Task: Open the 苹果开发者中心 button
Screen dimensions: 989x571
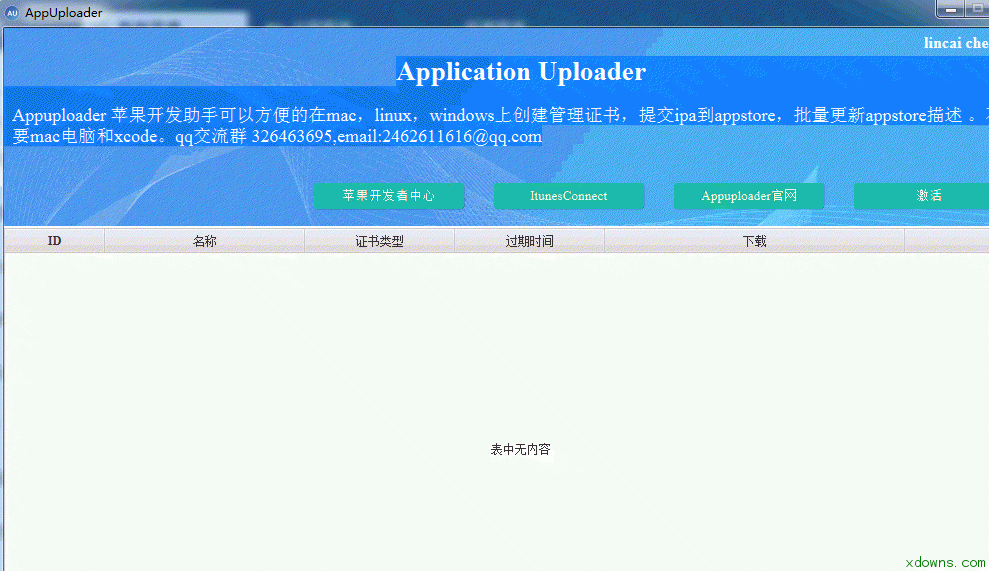Action: (389, 196)
